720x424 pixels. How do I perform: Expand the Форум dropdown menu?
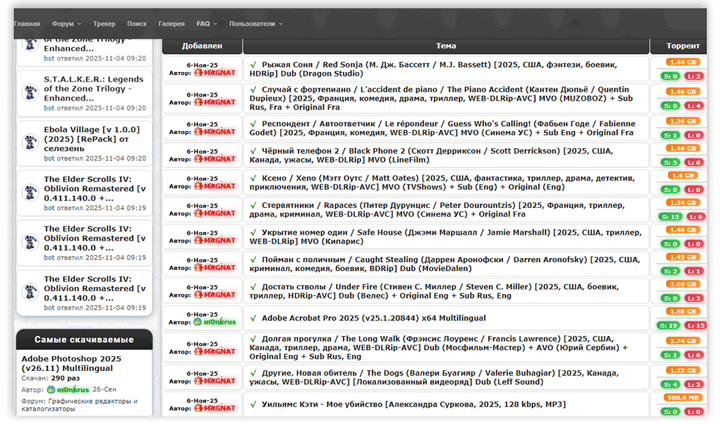66,24
